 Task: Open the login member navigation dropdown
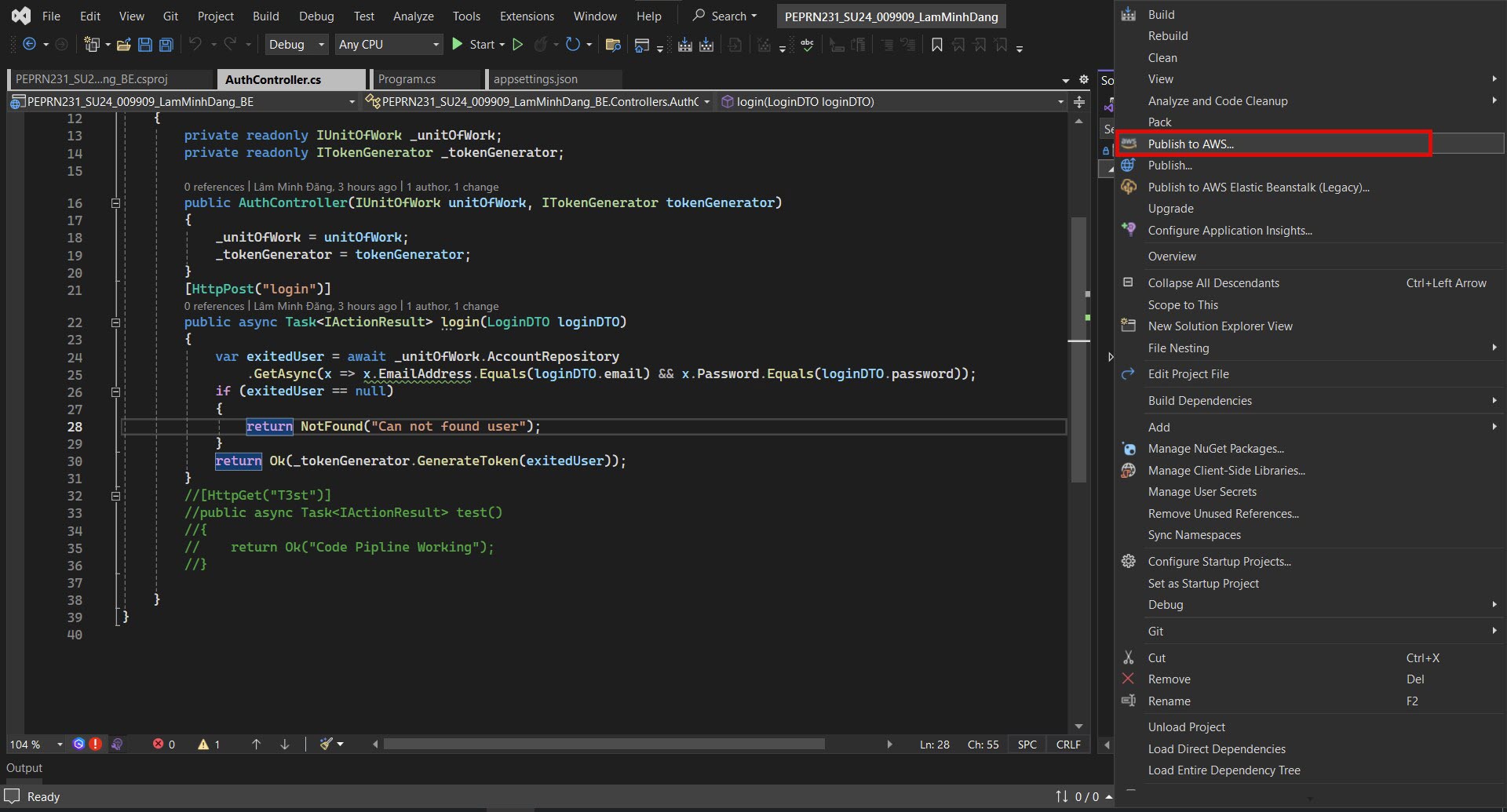point(892,101)
